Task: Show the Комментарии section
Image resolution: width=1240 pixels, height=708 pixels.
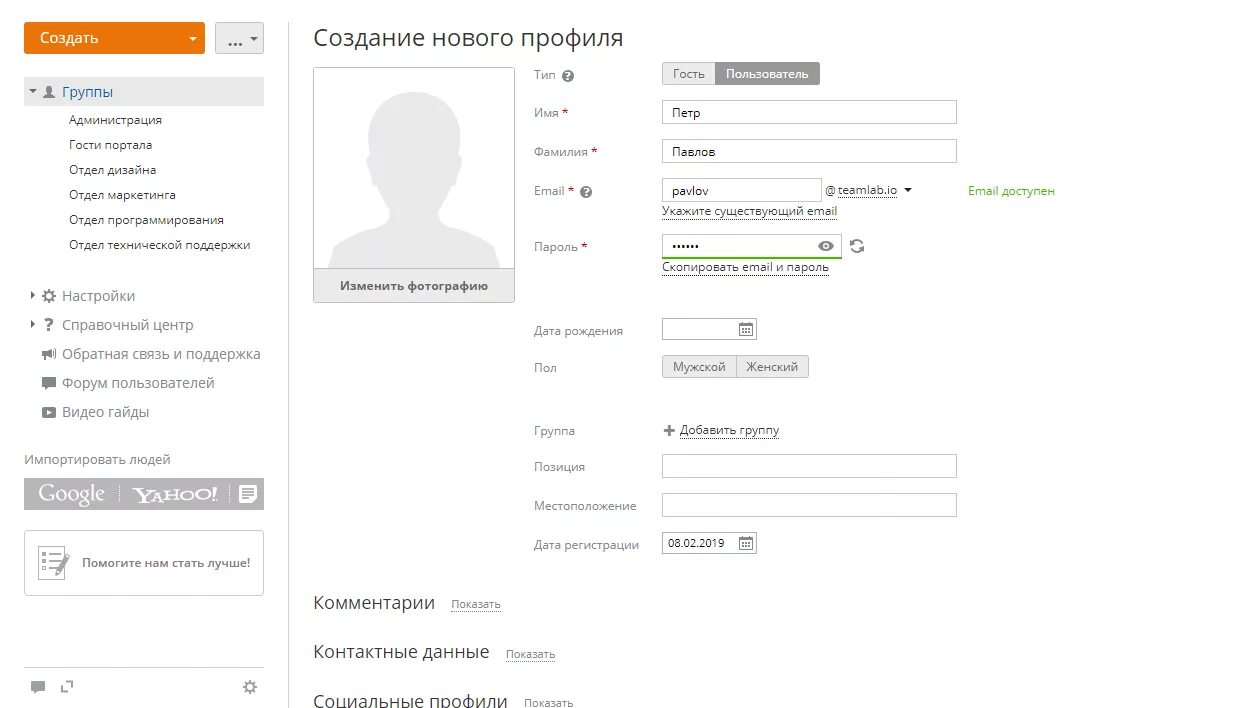Action: 476,605
